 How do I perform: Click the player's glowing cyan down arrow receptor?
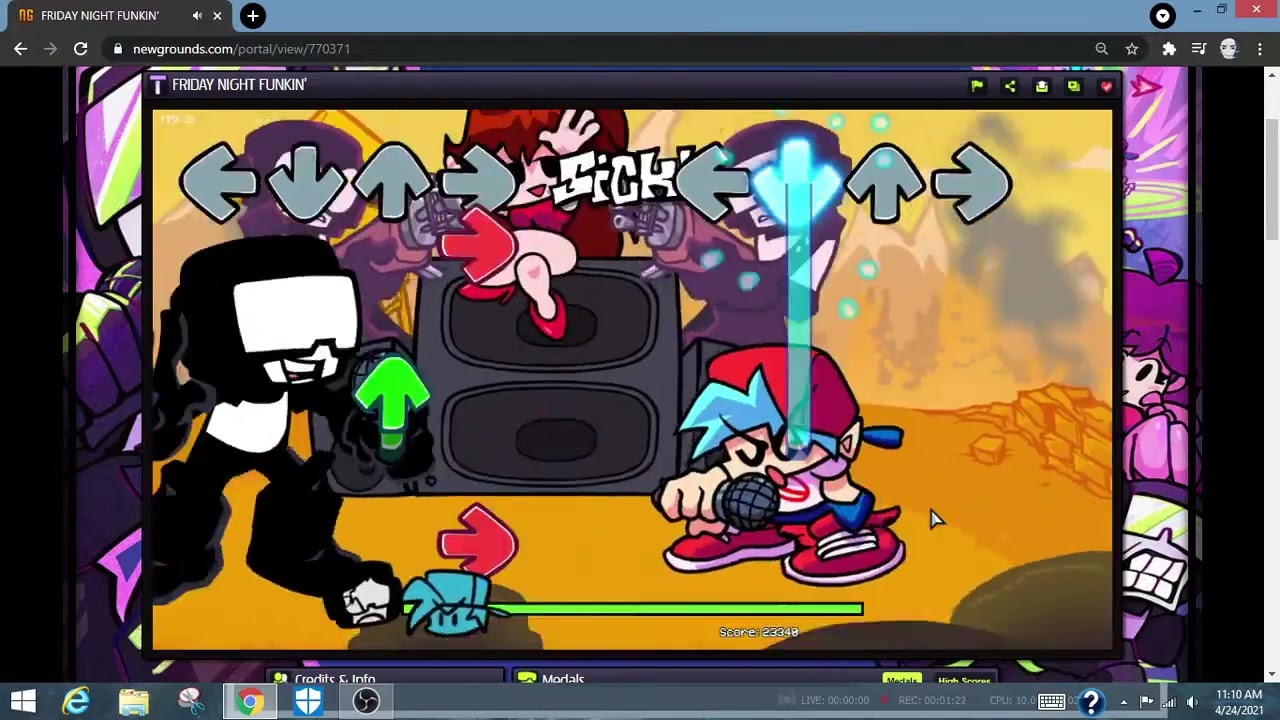tap(797, 180)
